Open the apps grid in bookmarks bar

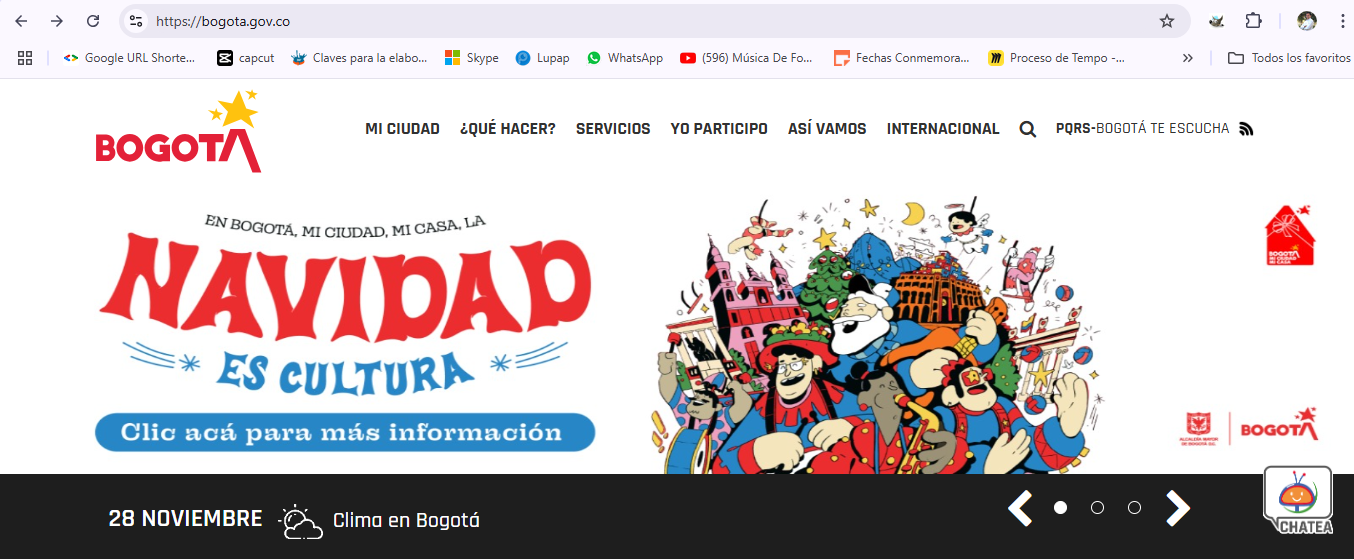point(25,58)
